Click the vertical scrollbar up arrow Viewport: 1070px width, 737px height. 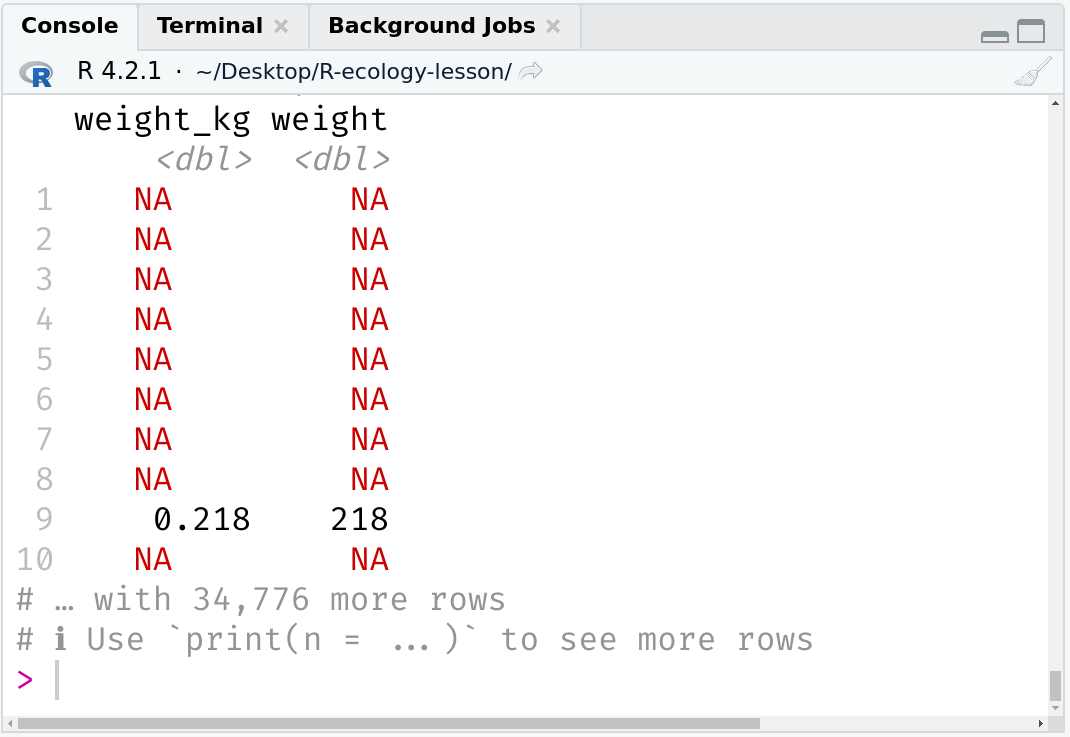1056,103
